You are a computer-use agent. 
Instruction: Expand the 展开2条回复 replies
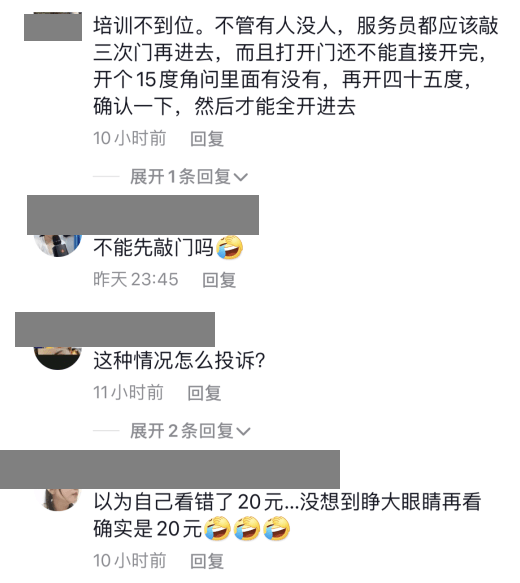190,431
